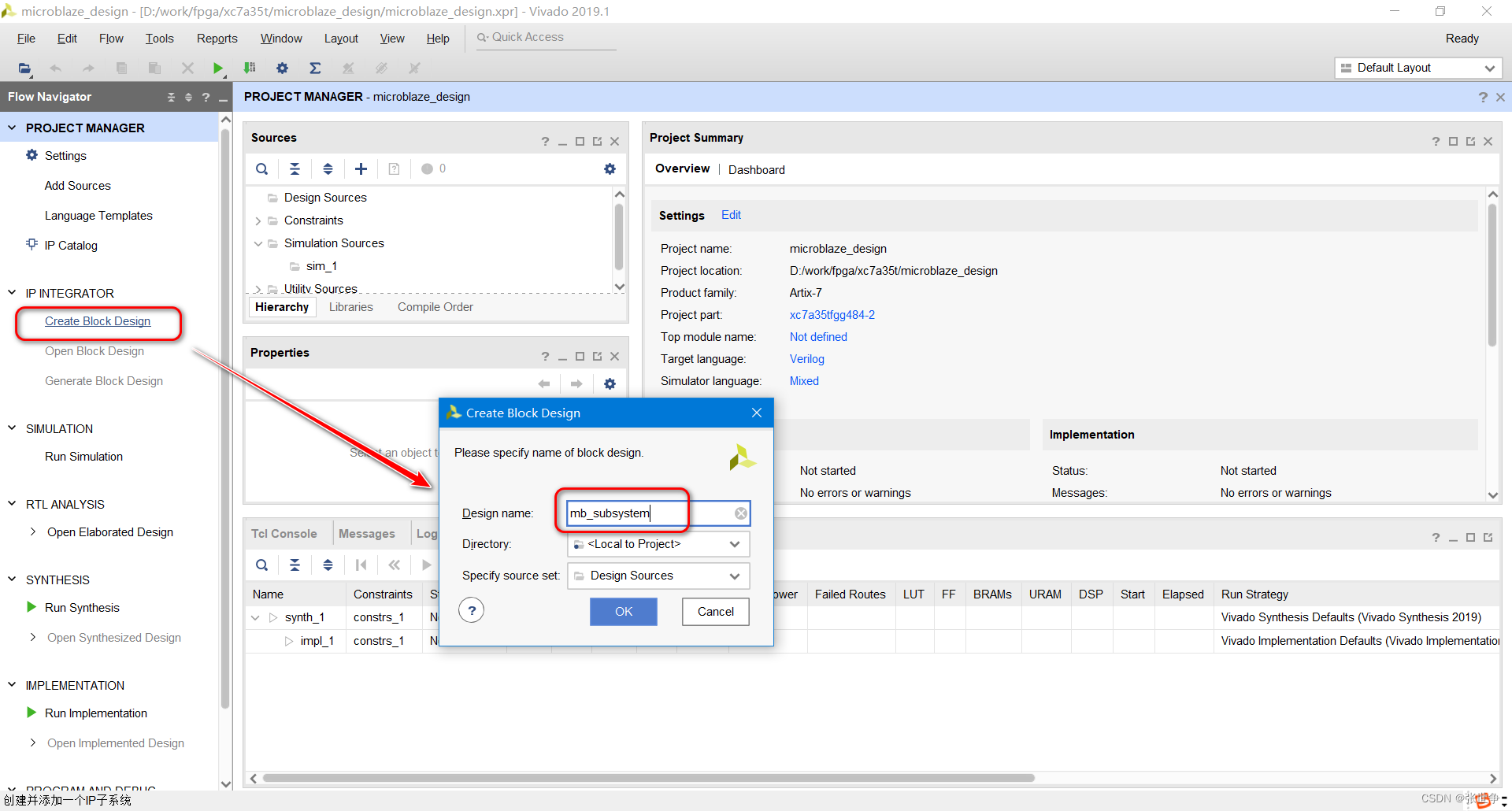Open Properties panel settings gear
Viewport: 1512px width, 811px height.
click(x=610, y=383)
